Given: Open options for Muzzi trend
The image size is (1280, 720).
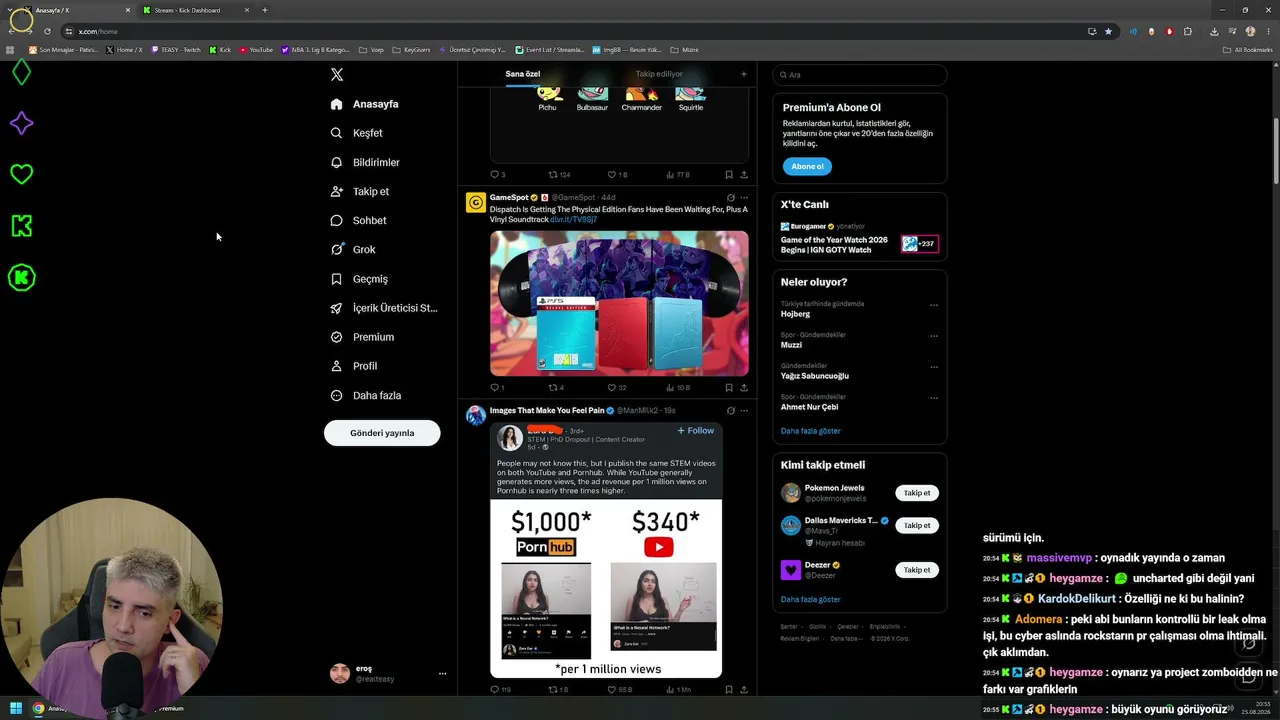Looking at the screenshot, I should coord(934,336).
